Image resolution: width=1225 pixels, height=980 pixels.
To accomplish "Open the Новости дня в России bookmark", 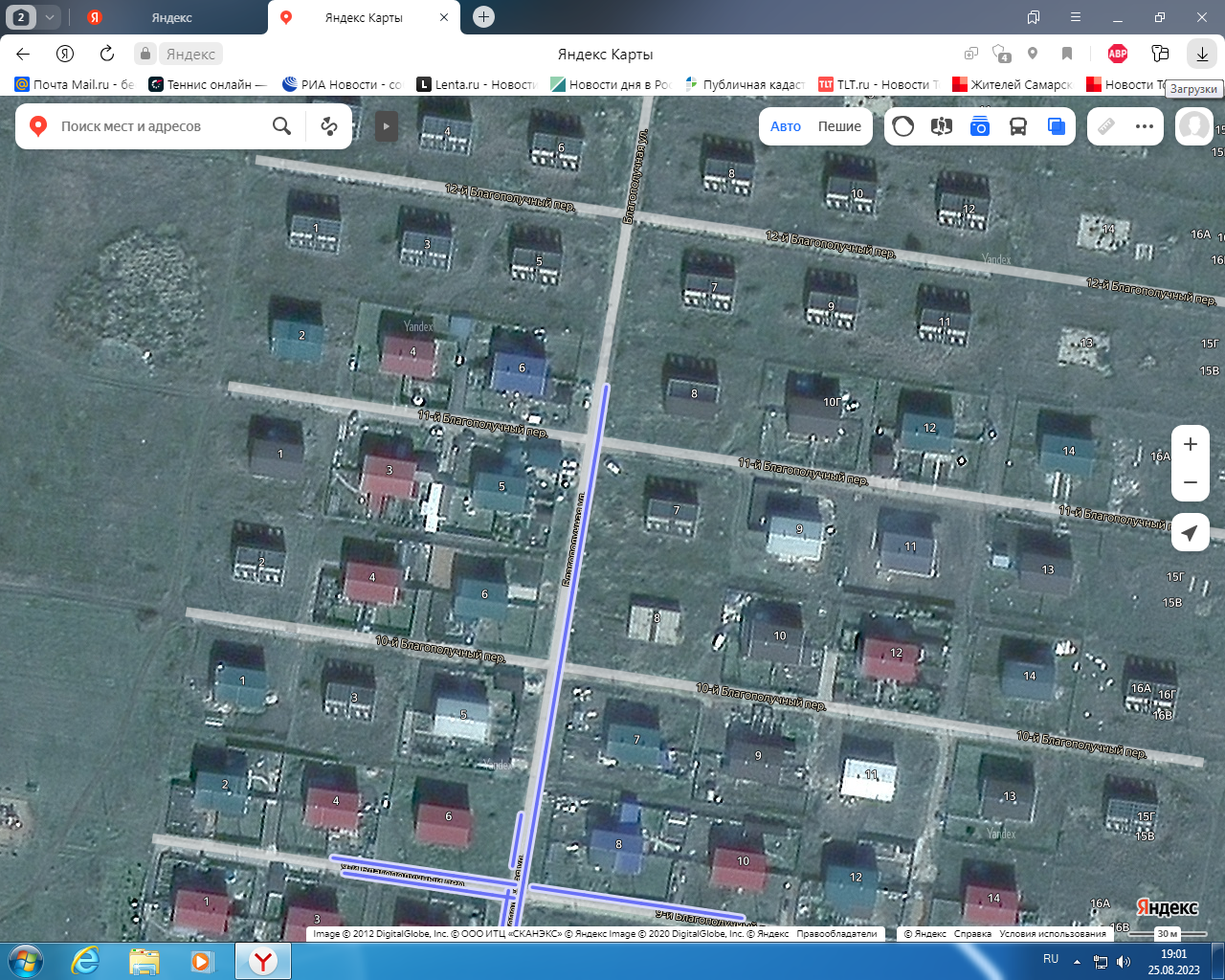I will 611,84.
